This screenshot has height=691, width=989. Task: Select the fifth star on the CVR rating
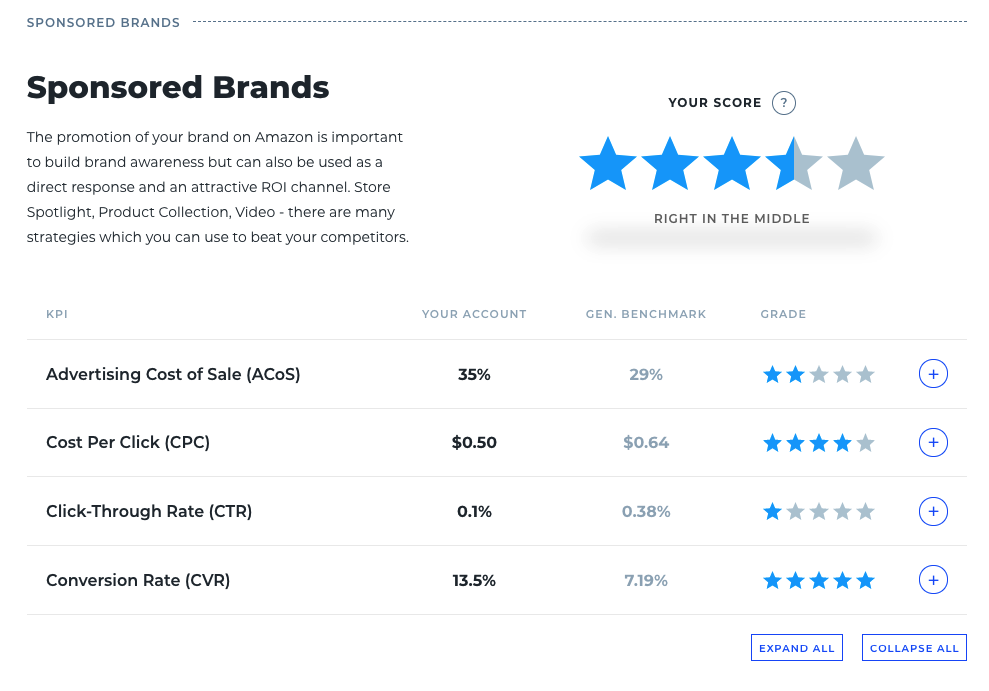coord(866,579)
